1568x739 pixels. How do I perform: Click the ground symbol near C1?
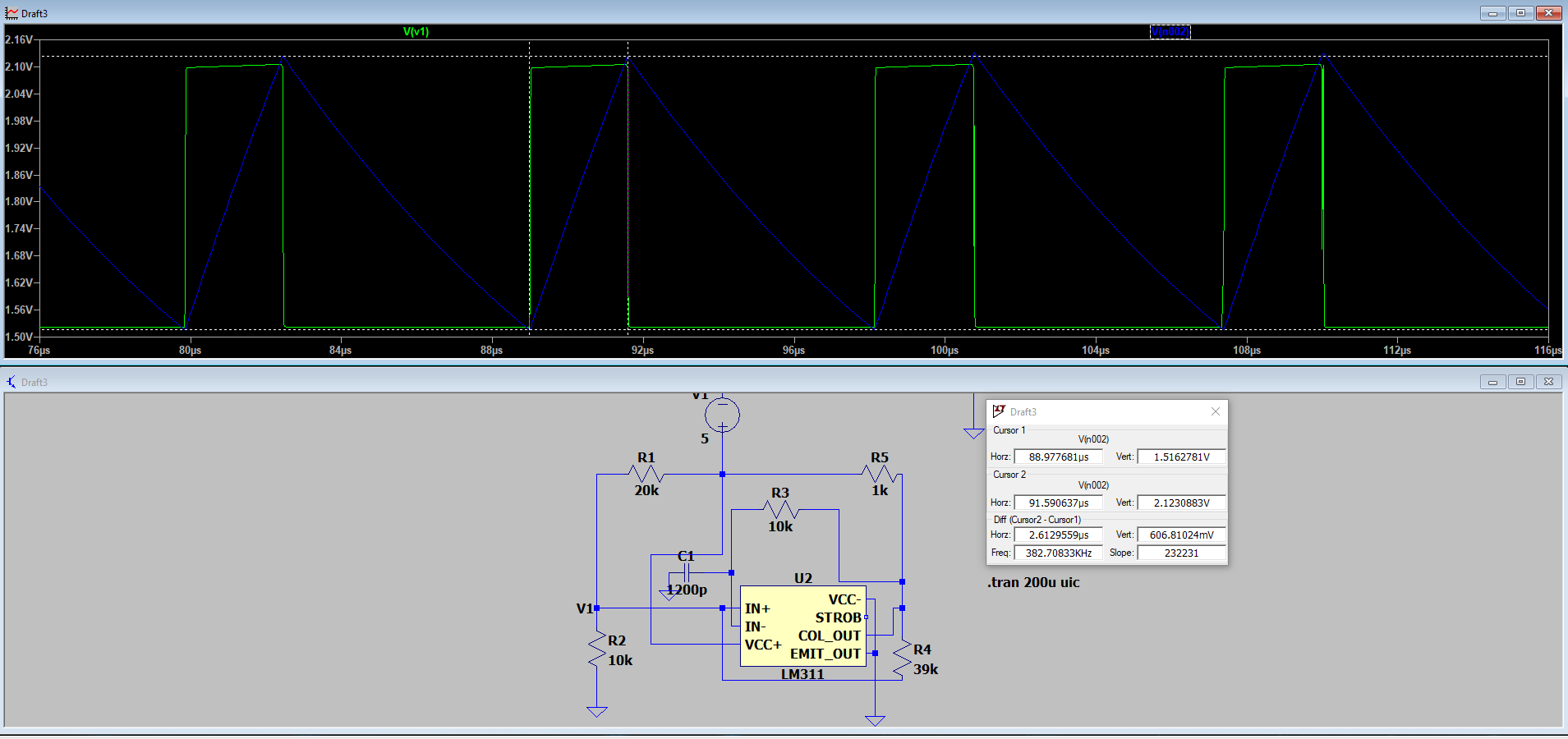click(x=669, y=595)
